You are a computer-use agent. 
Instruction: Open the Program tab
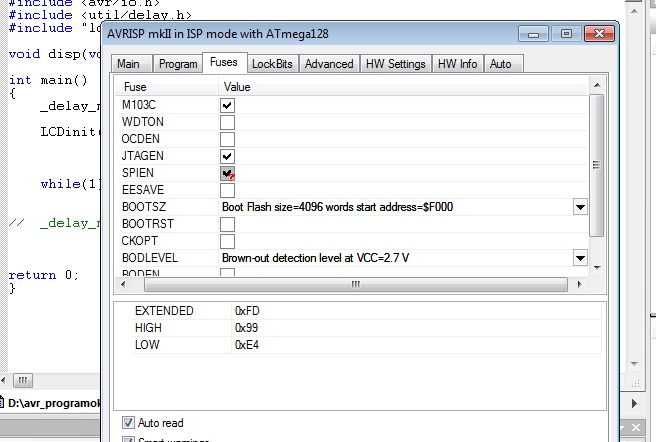178,64
